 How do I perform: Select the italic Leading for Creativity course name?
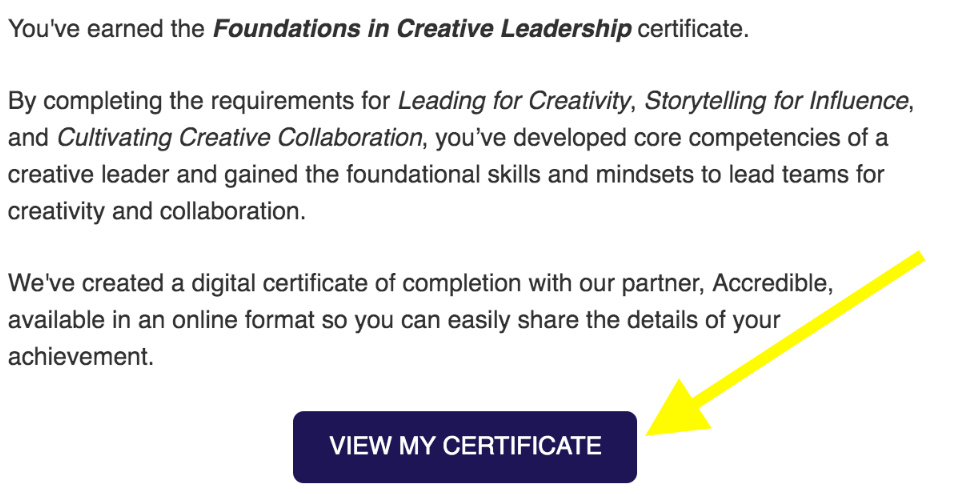tap(514, 101)
